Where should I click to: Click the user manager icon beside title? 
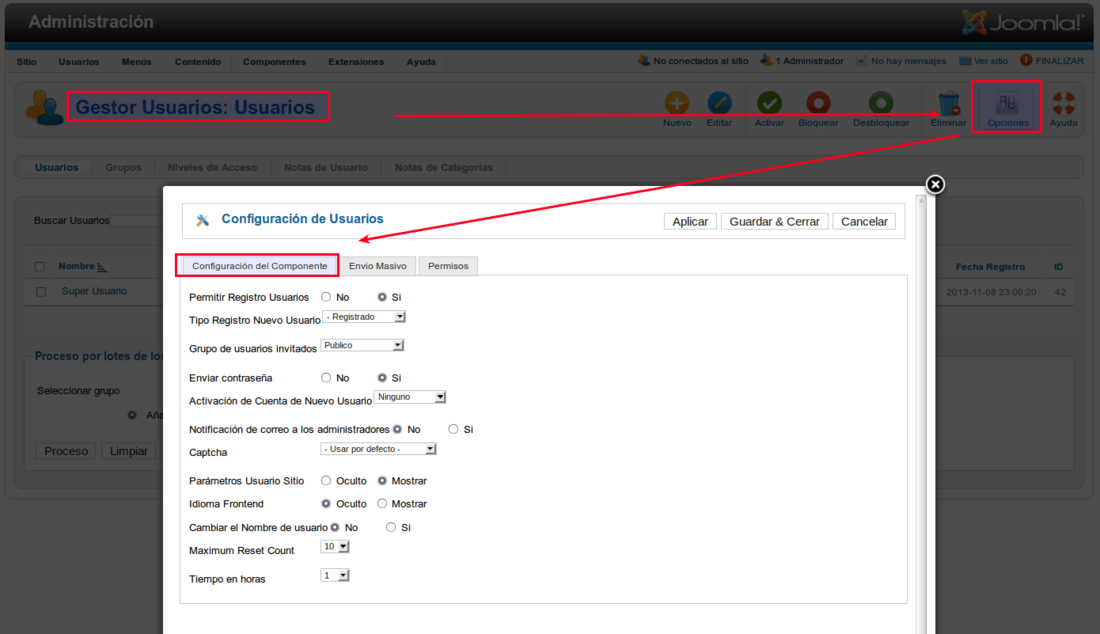pos(43,107)
